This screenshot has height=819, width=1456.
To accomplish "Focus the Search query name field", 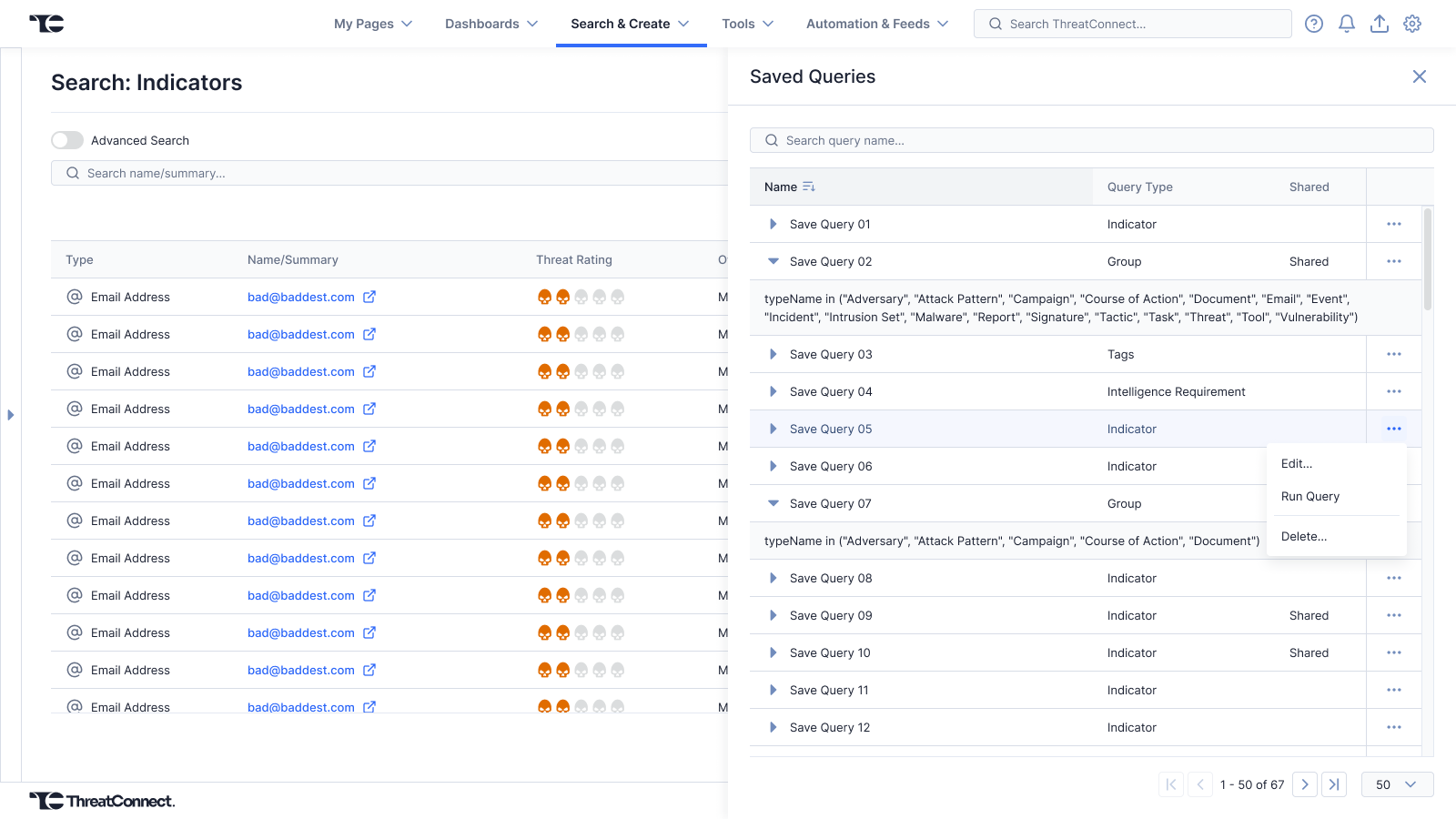I will tap(1092, 140).
